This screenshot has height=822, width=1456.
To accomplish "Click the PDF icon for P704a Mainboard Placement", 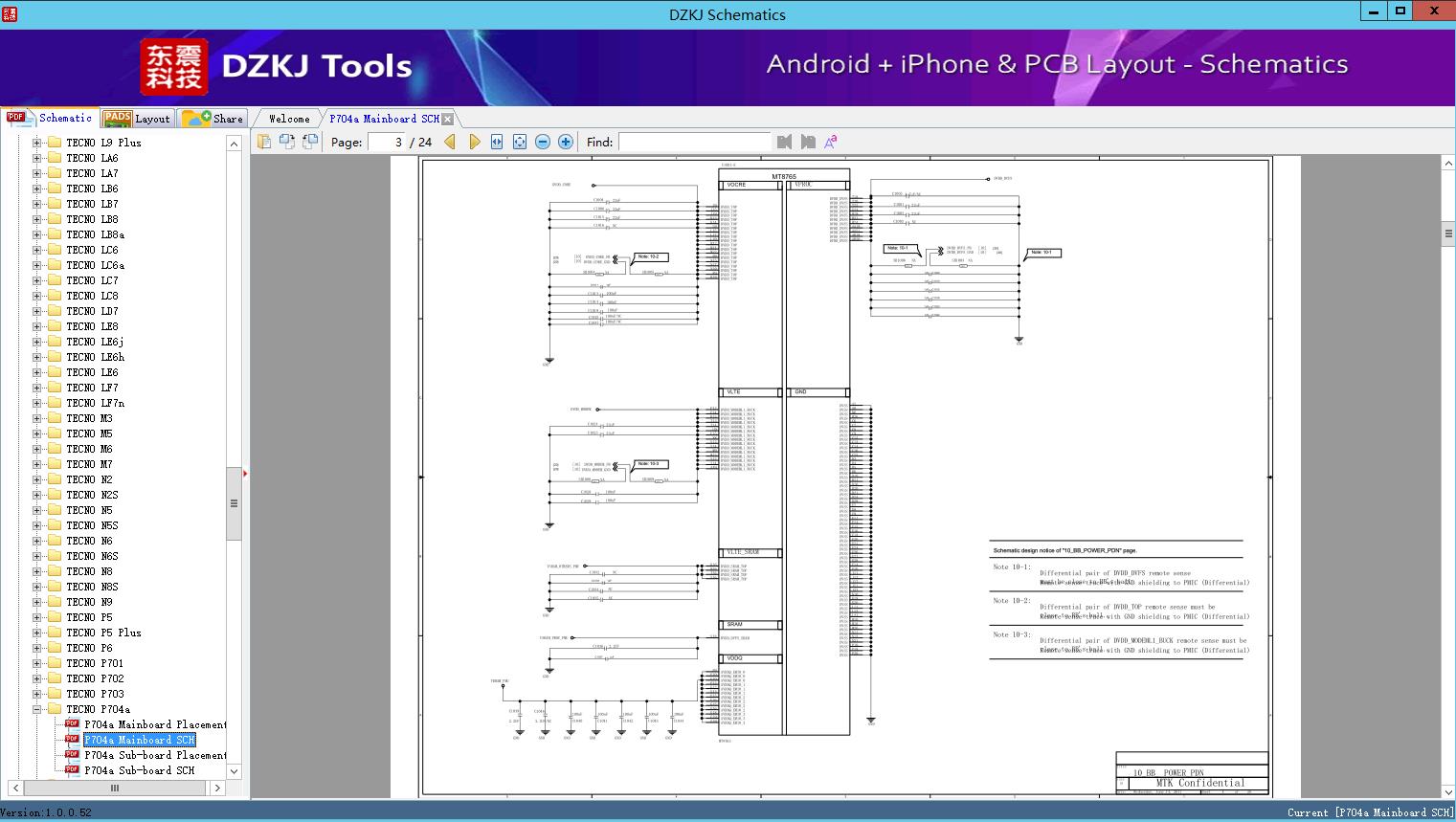I will [72, 724].
